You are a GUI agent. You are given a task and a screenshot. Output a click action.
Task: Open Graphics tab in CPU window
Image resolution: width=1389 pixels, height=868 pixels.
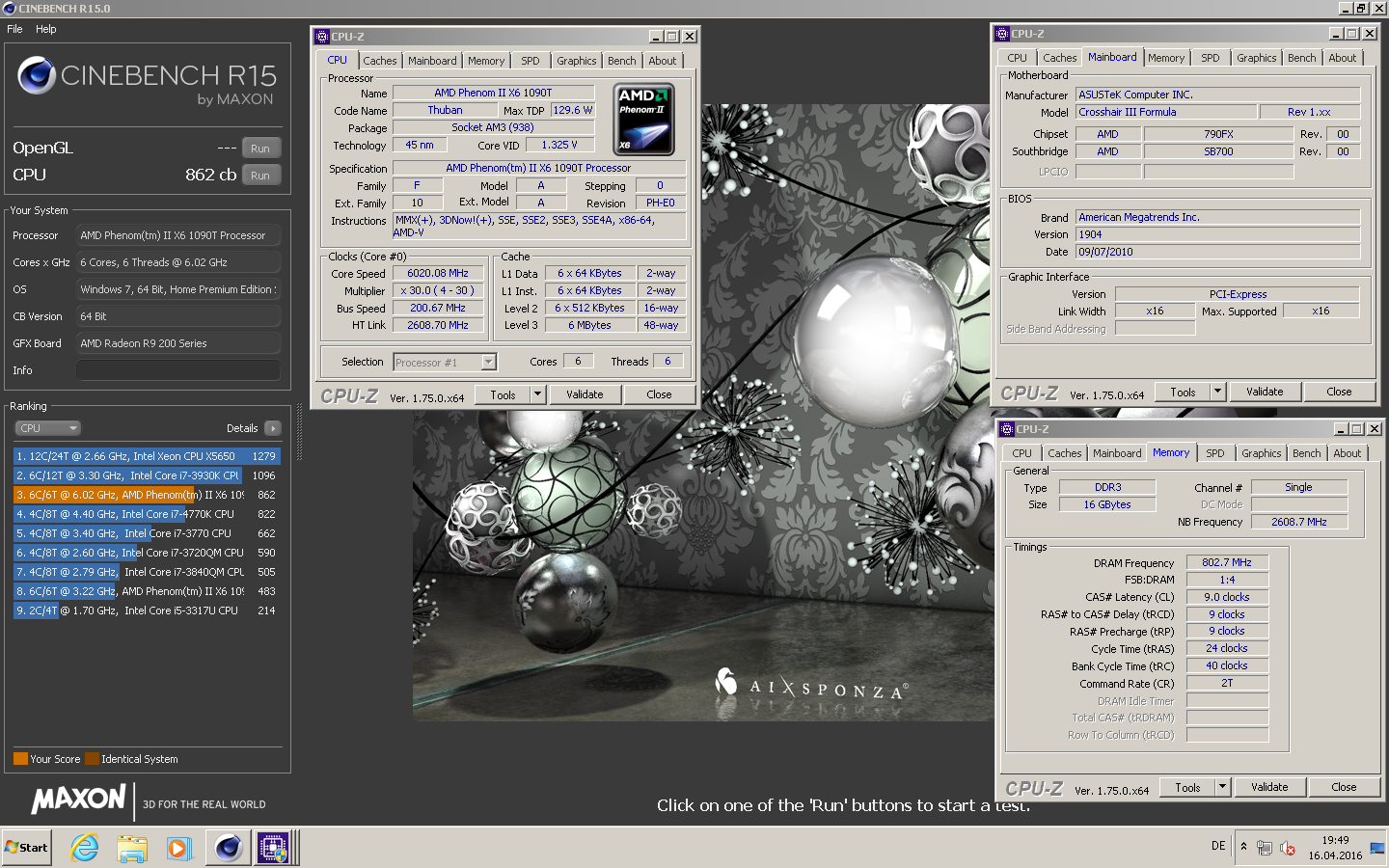(577, 61)
